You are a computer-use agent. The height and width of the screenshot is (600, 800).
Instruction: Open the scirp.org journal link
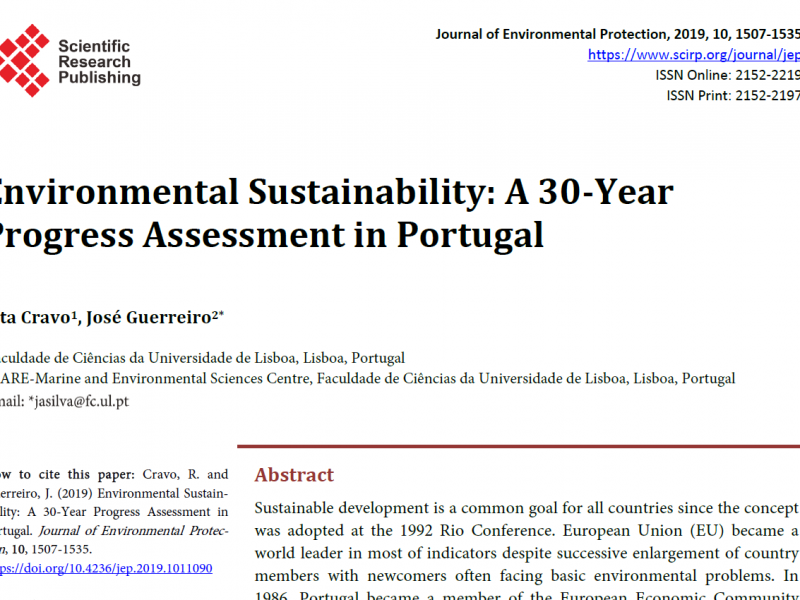click(693, 55)
